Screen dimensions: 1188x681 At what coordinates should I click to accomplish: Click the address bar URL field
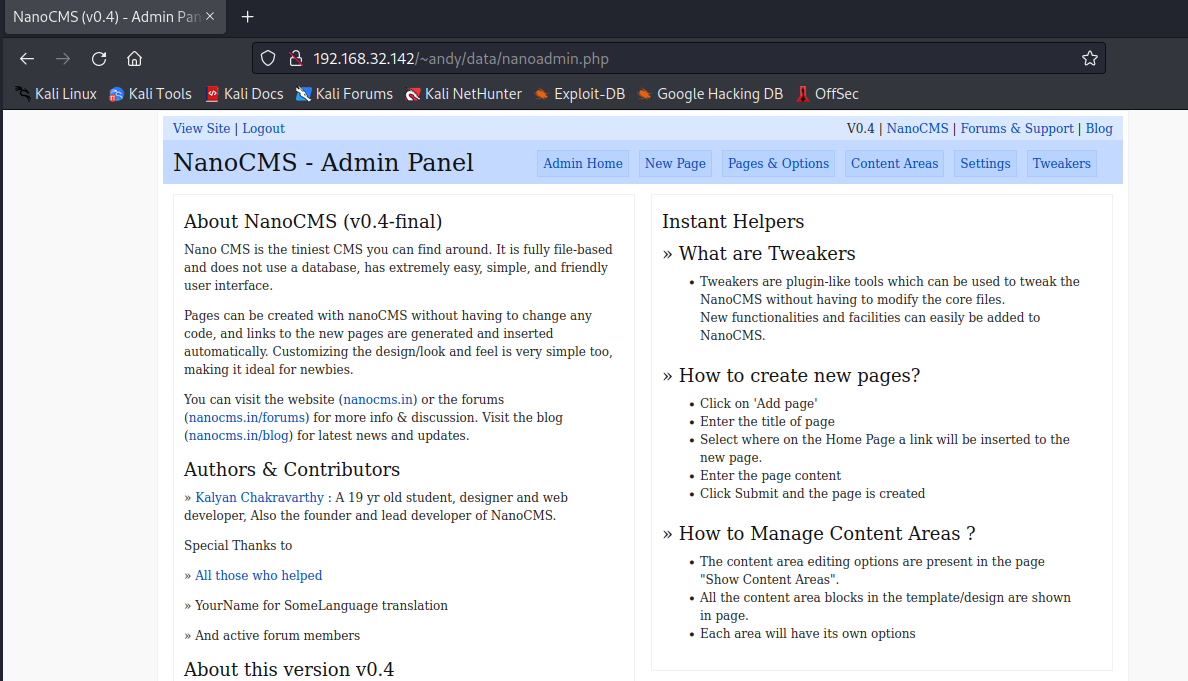click(x=679, y=58)
